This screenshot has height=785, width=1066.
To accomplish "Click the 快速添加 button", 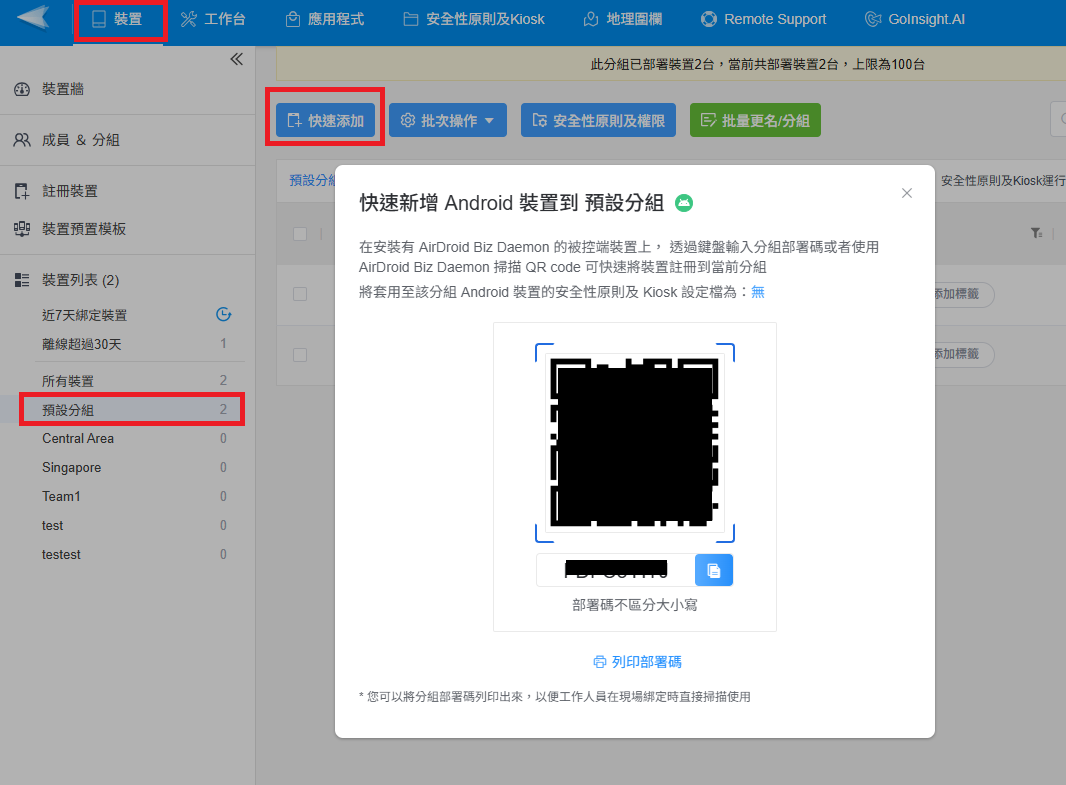I will [x=326, y=120].
